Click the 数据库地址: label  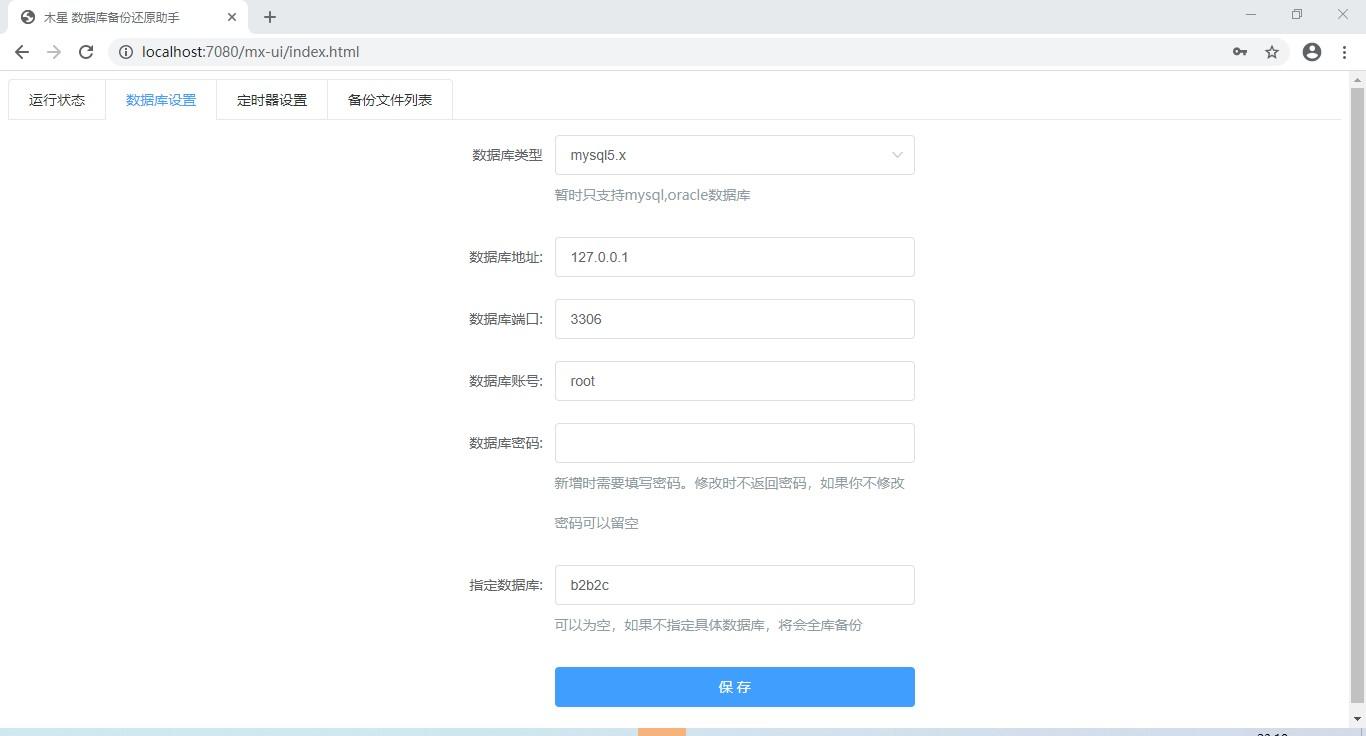point(506,257)
